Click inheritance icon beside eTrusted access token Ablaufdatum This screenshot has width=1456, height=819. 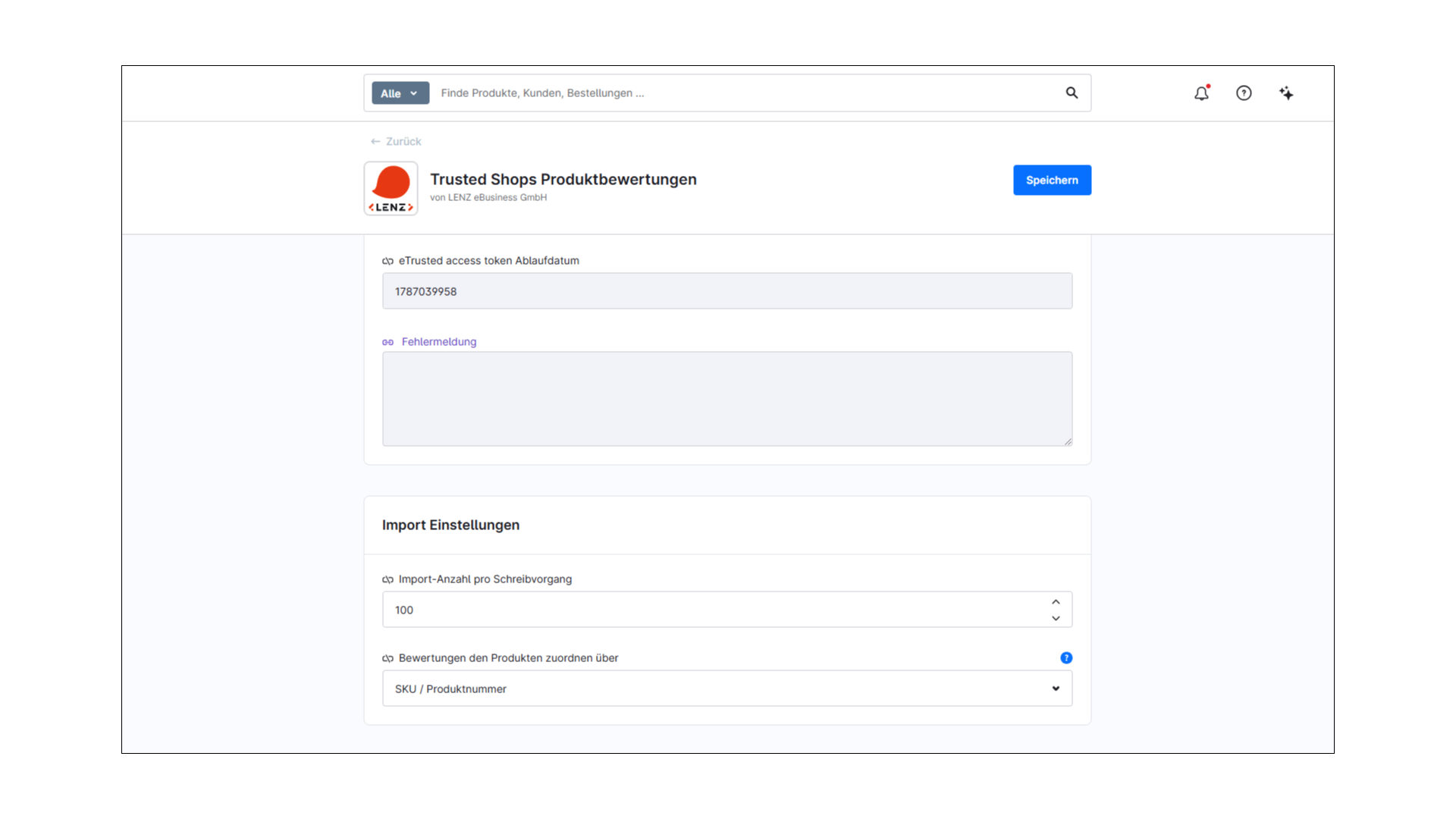tap(388, 261)
